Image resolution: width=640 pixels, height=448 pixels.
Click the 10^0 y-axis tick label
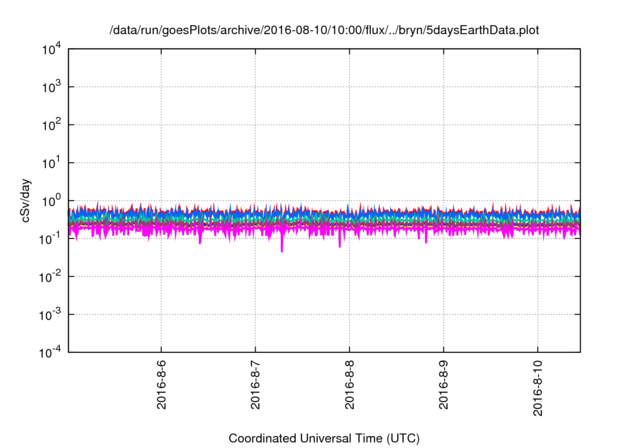tap(51, 201)
